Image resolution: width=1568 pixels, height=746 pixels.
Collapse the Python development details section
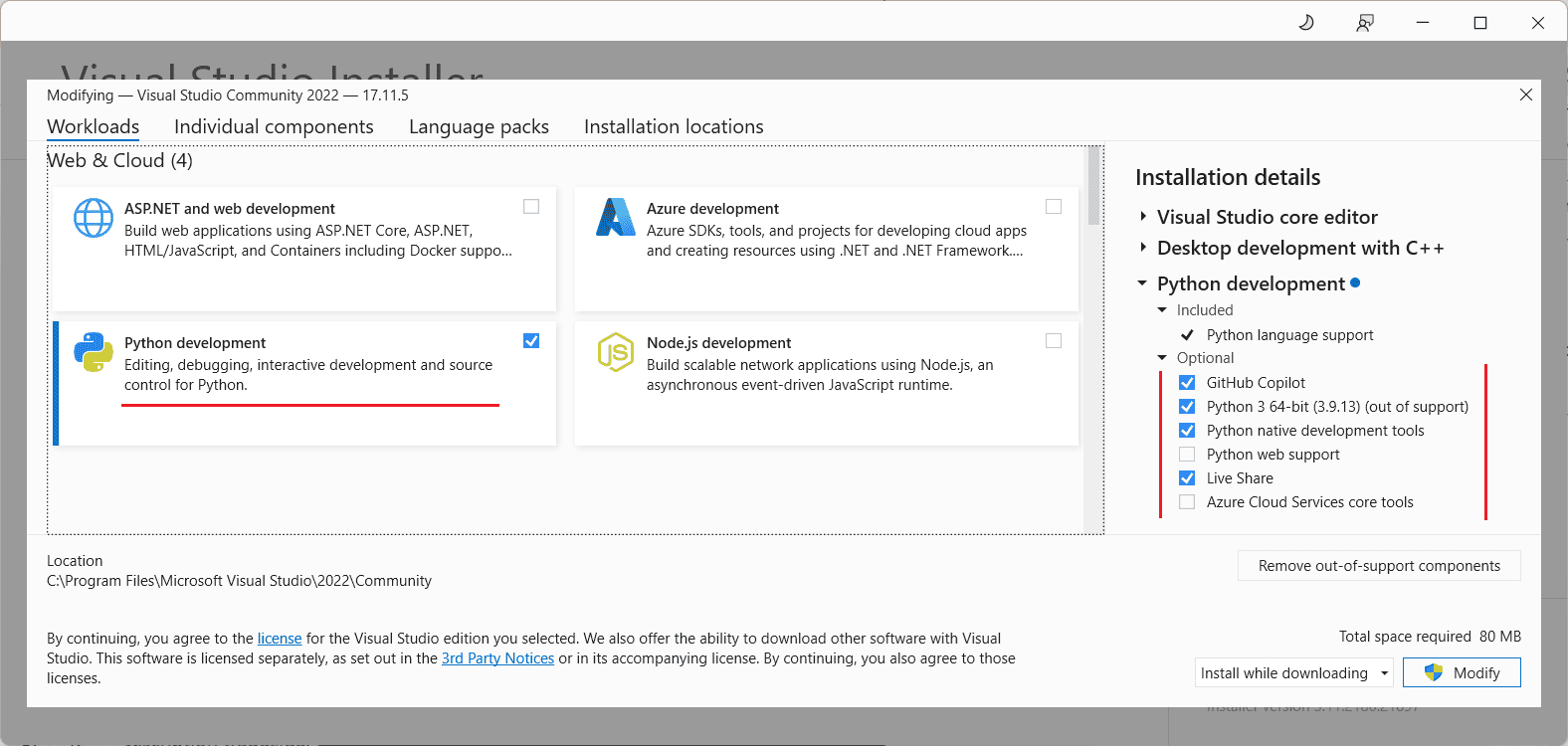click(1142, 283)
